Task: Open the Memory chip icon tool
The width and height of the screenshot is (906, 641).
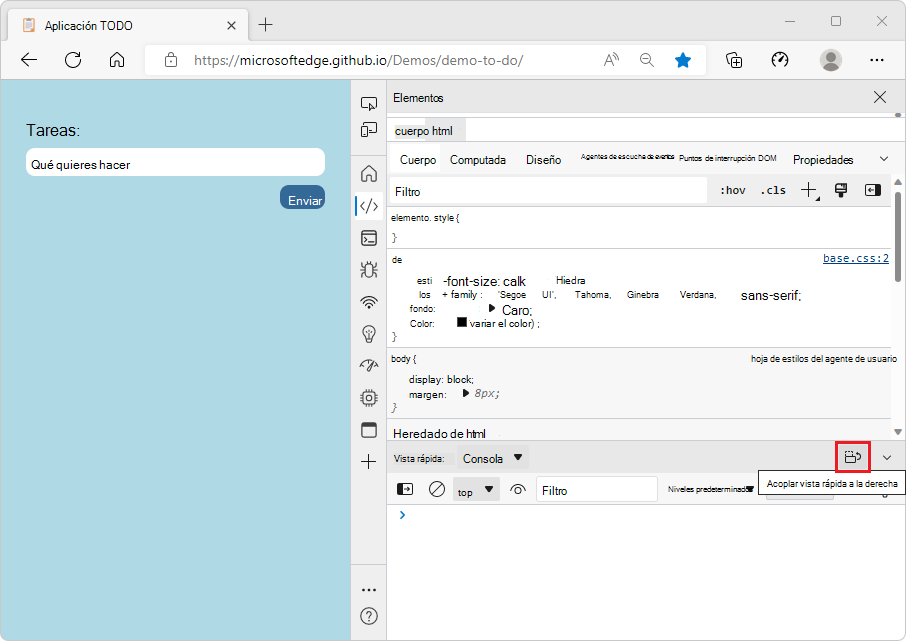Action: 369,398
